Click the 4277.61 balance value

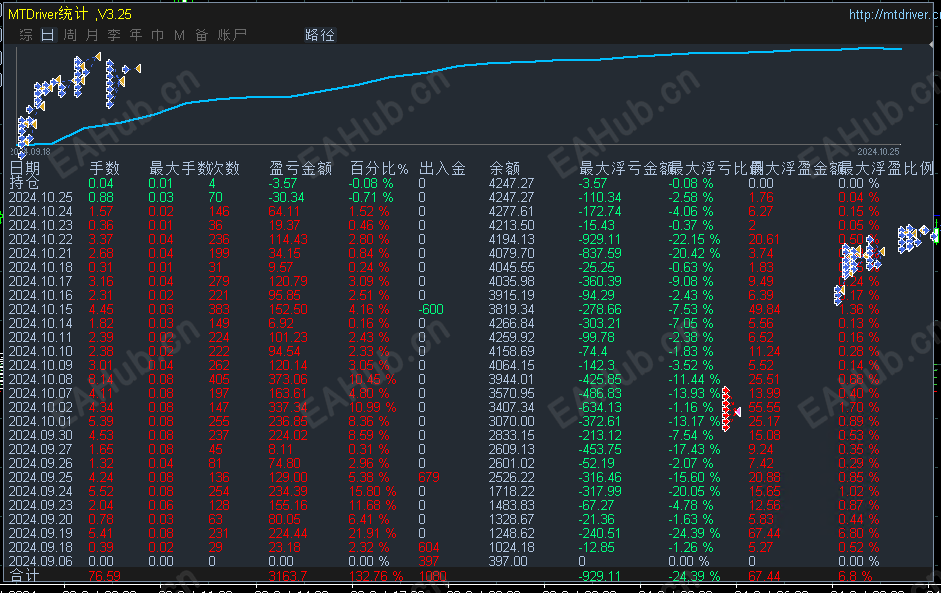click(x=511, y=211)
